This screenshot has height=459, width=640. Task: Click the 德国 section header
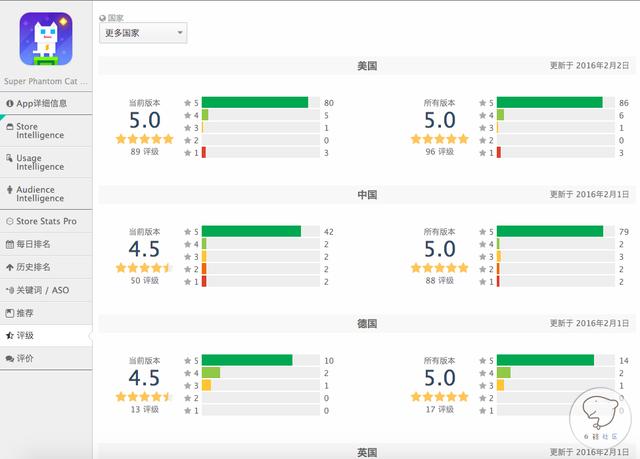click(x=366, y=324)
